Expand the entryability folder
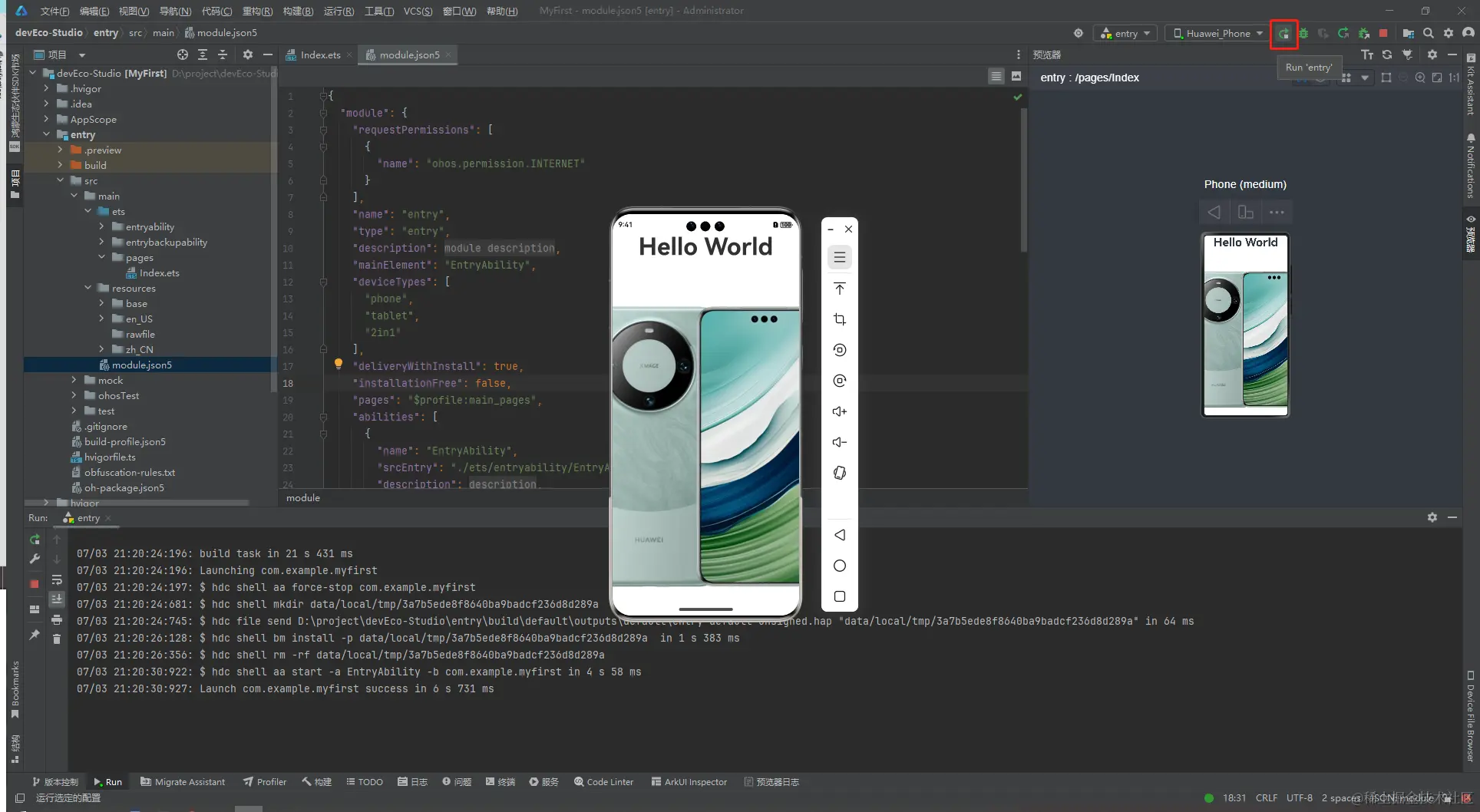Image resolution: width=1480 pixels, height=812 pixels. 102,226
